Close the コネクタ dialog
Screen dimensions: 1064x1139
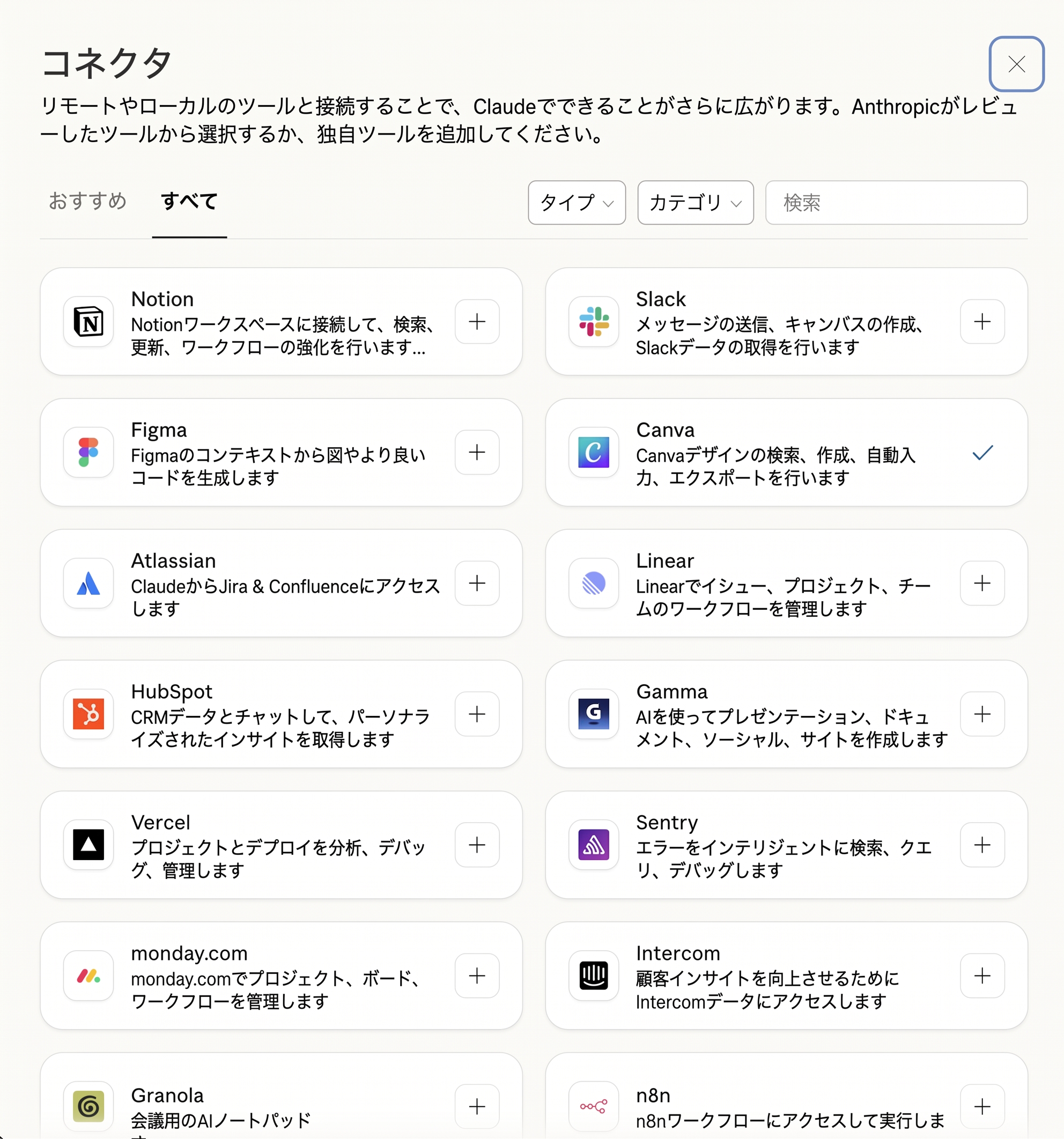tap(1016, 64)
